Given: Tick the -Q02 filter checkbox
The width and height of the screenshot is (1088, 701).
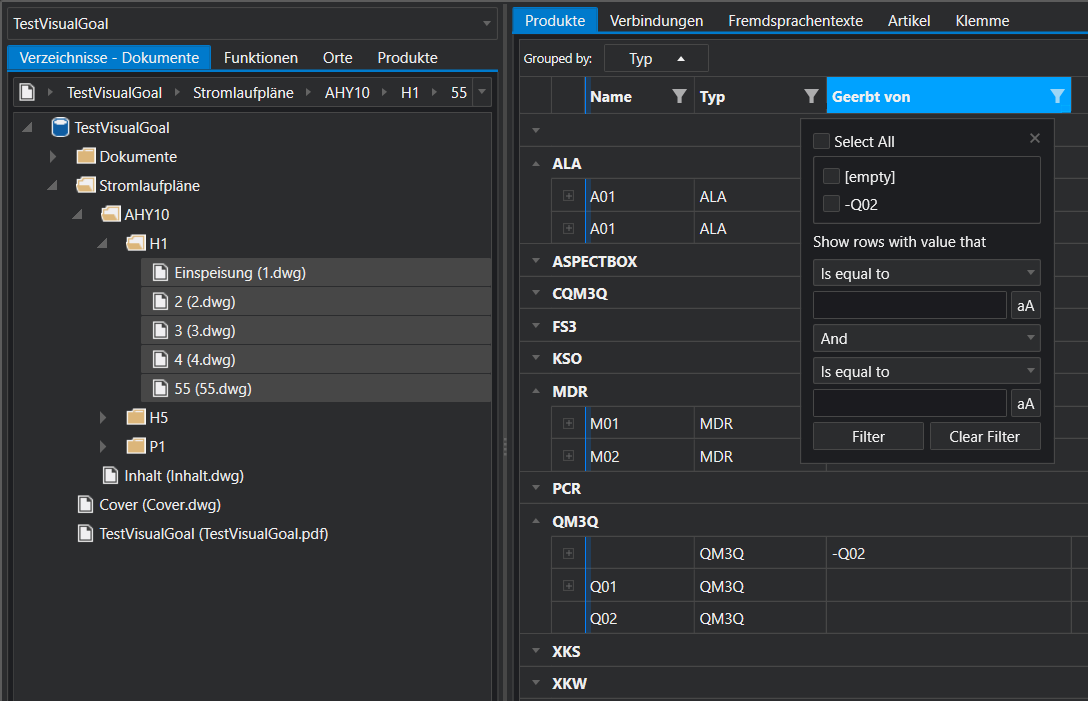Looking at the screenshot, I should tap(830, 205).
